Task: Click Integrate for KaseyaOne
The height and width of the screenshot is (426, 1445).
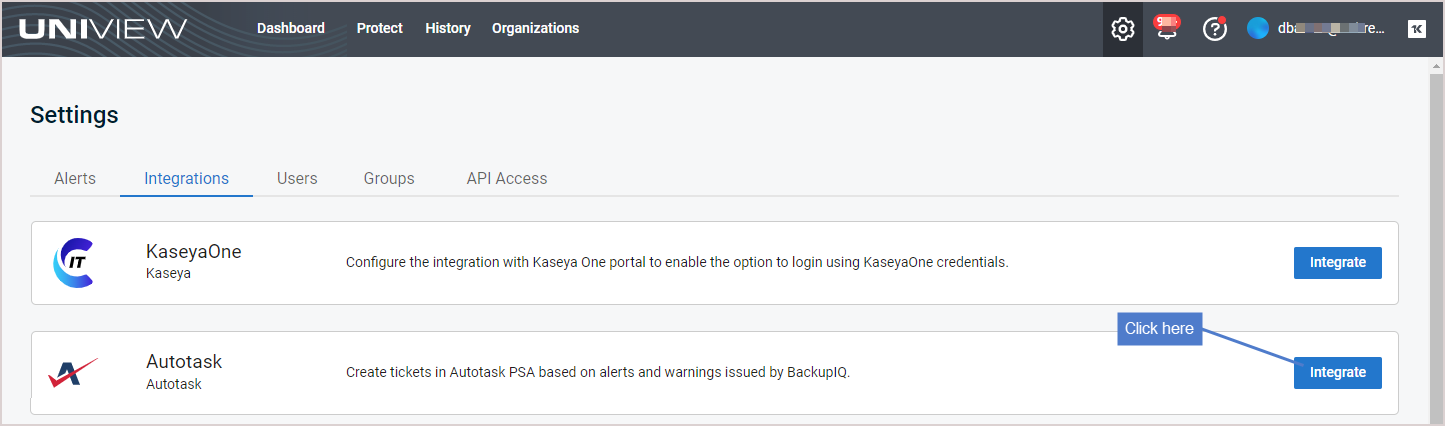Action: (1338, 263)
